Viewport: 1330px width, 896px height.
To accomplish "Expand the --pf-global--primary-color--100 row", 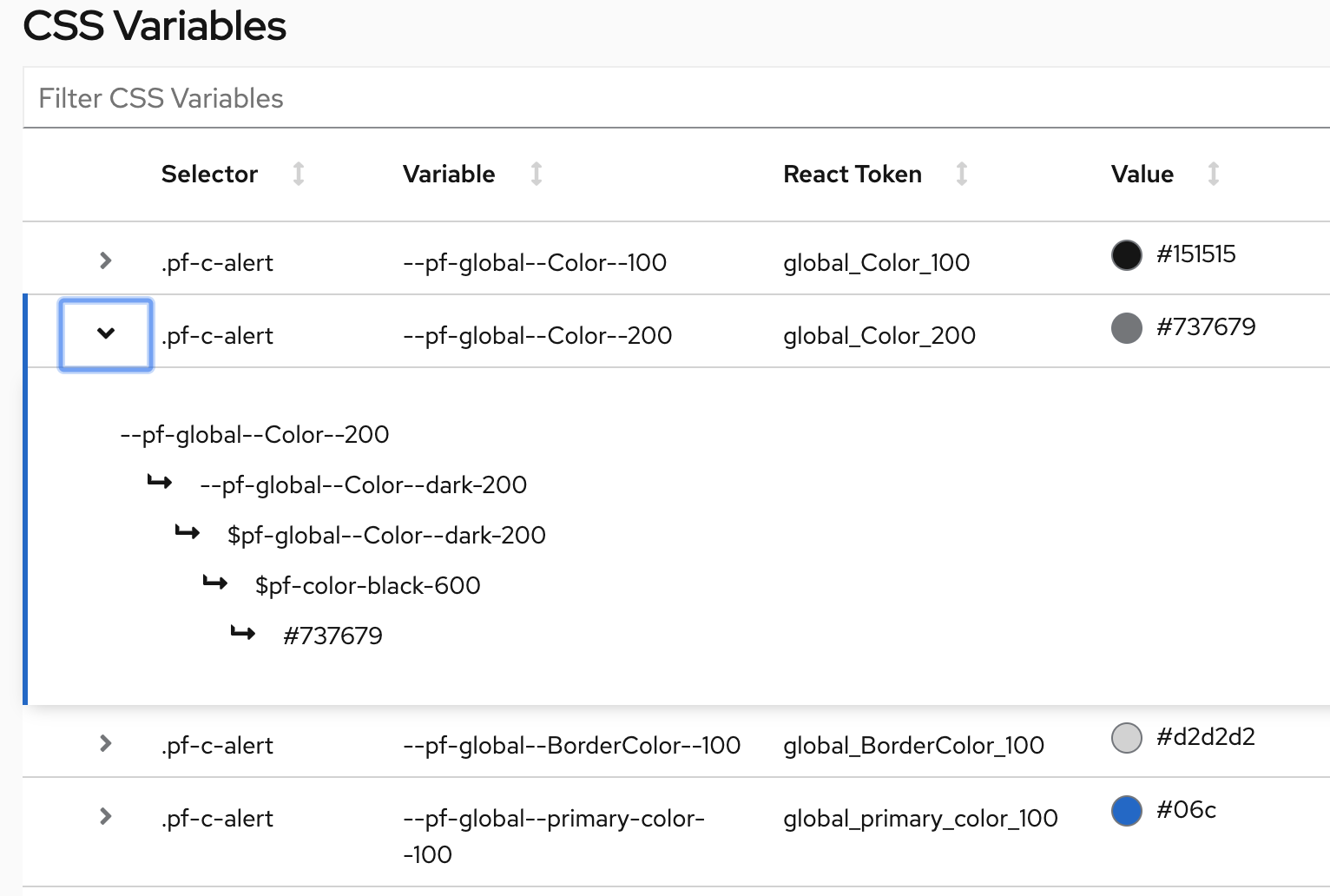I will pyautogui.click(x=106, y=816).
